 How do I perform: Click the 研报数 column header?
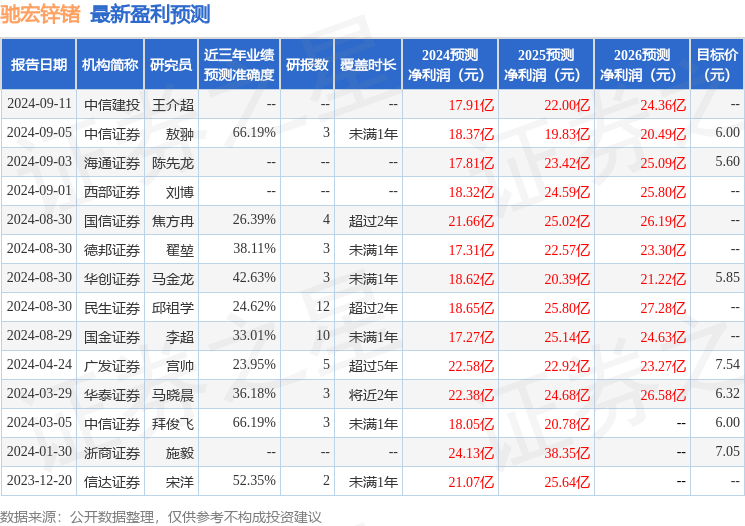[x=307, y=65]
